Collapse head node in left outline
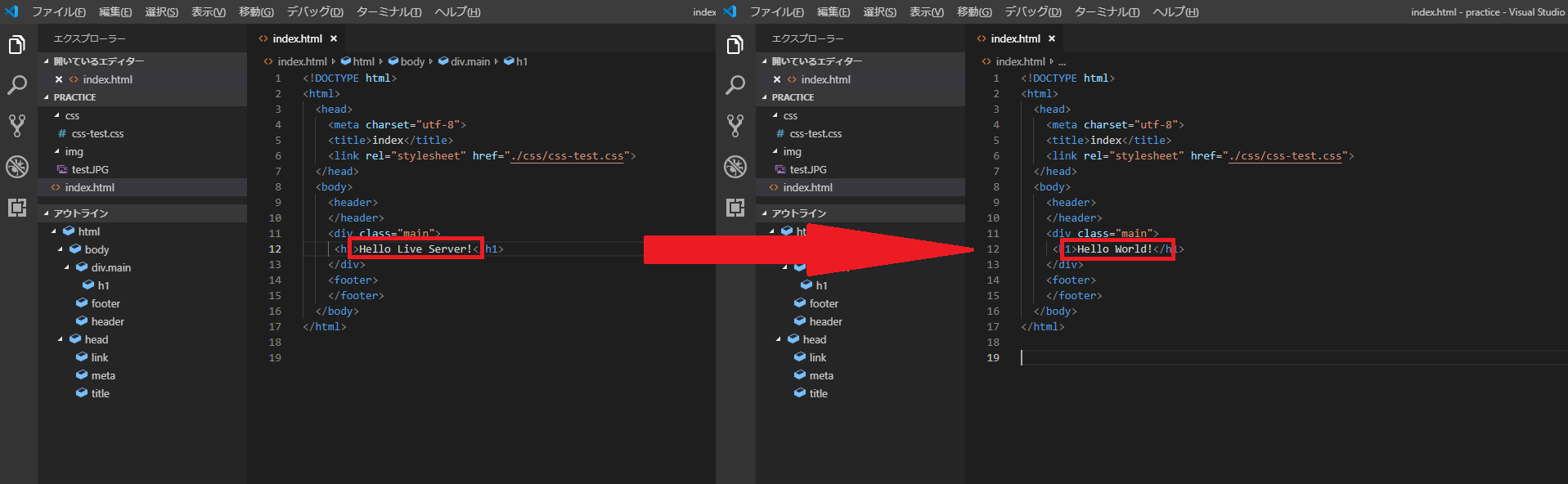This screenshot has height=484, width=1568. [61, 339]
